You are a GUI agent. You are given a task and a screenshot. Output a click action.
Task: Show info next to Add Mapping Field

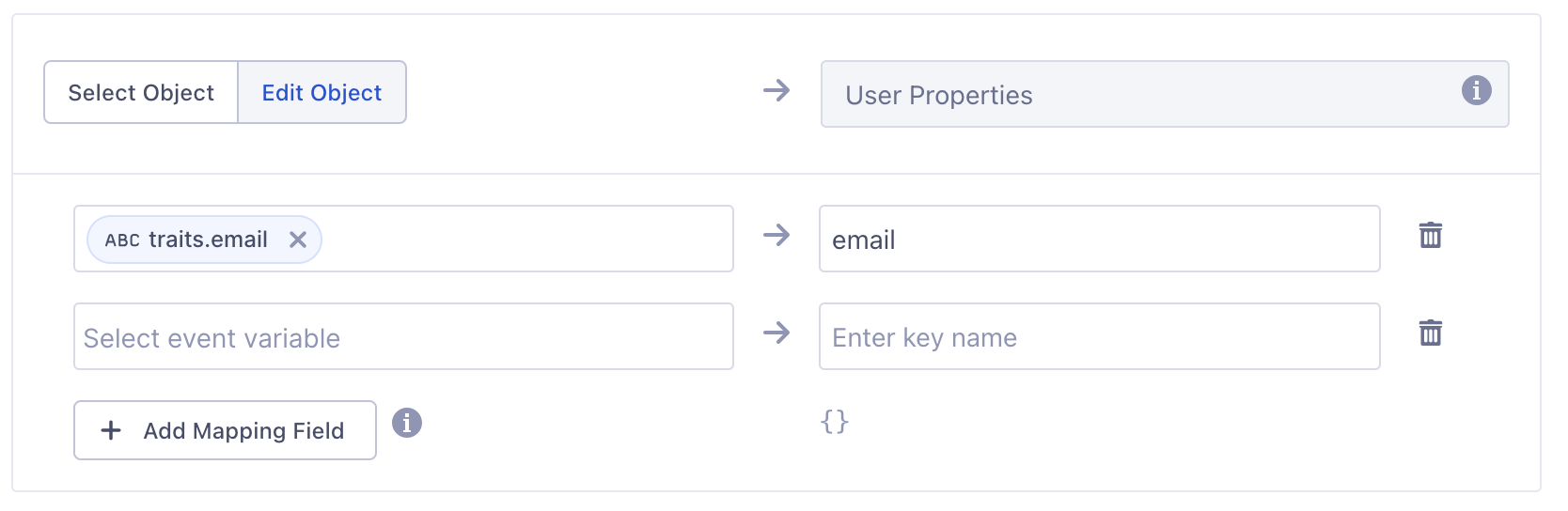click(407, 424)
